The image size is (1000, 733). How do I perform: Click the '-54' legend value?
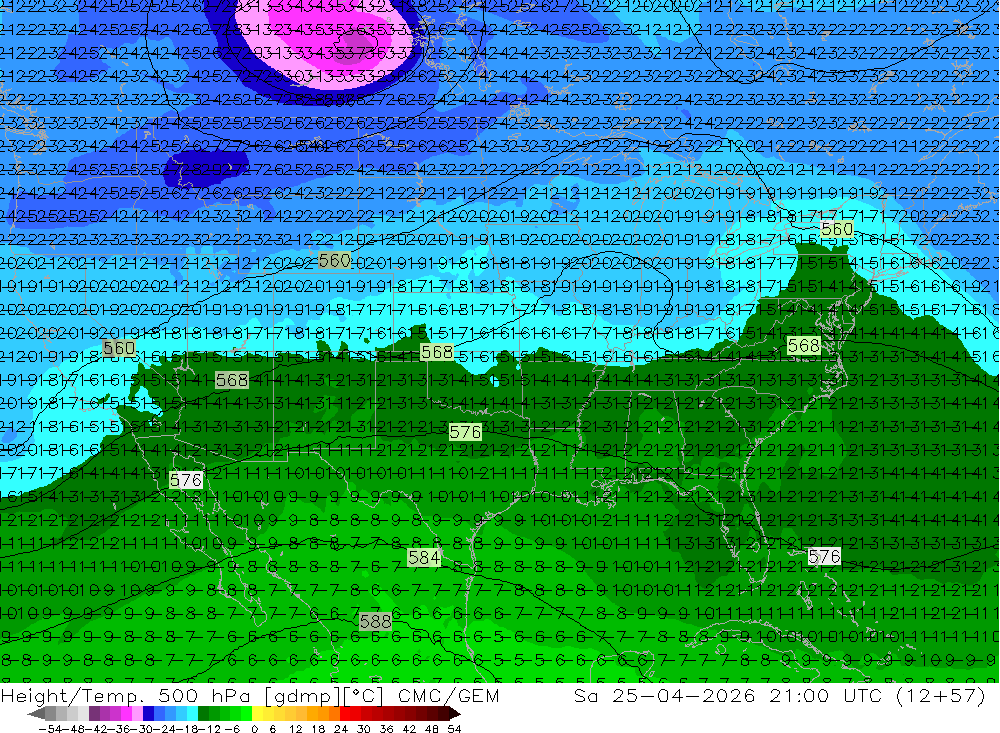(x=50, y=729)
